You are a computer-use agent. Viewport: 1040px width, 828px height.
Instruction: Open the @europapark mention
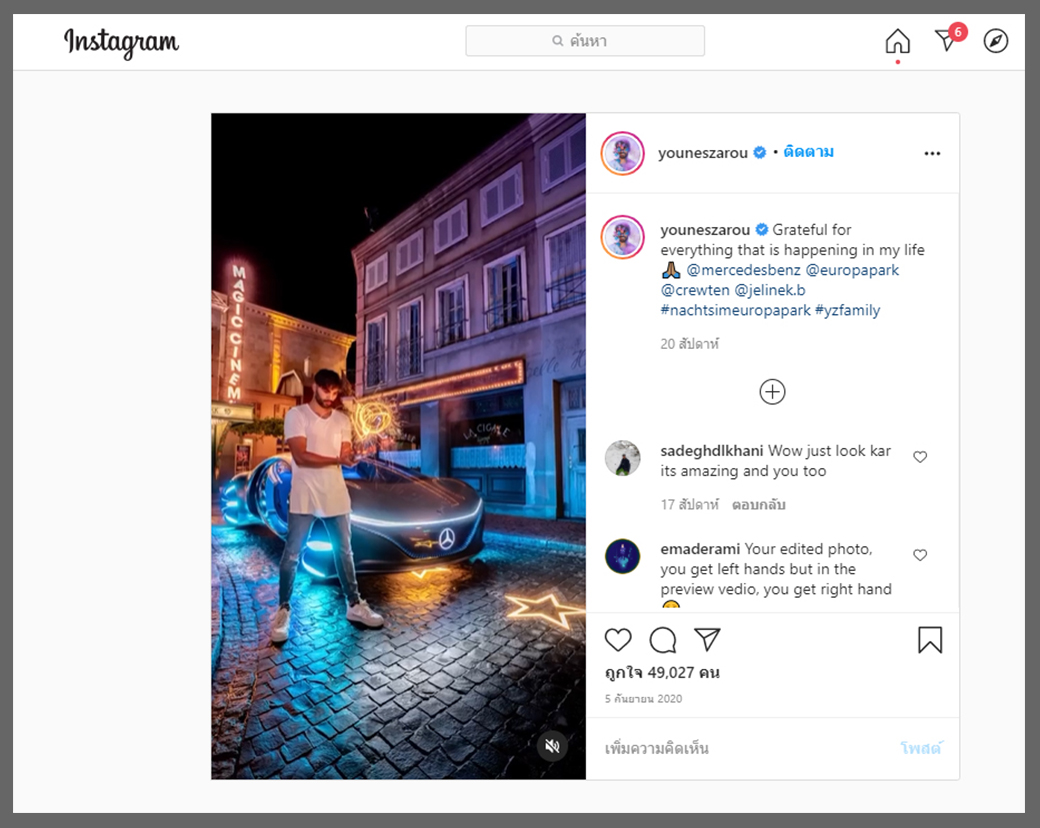coord(852,270)
